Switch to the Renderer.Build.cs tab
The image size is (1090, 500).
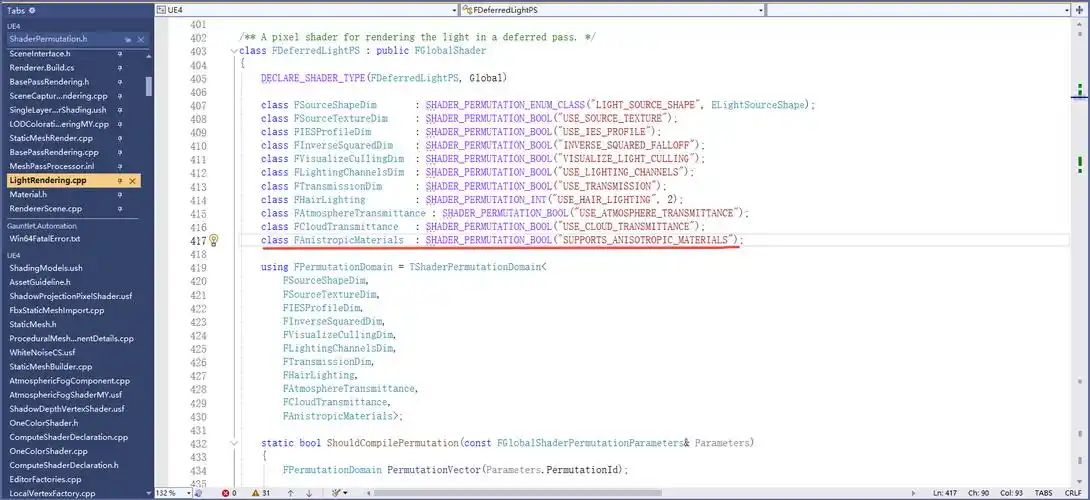coord(42,68)
